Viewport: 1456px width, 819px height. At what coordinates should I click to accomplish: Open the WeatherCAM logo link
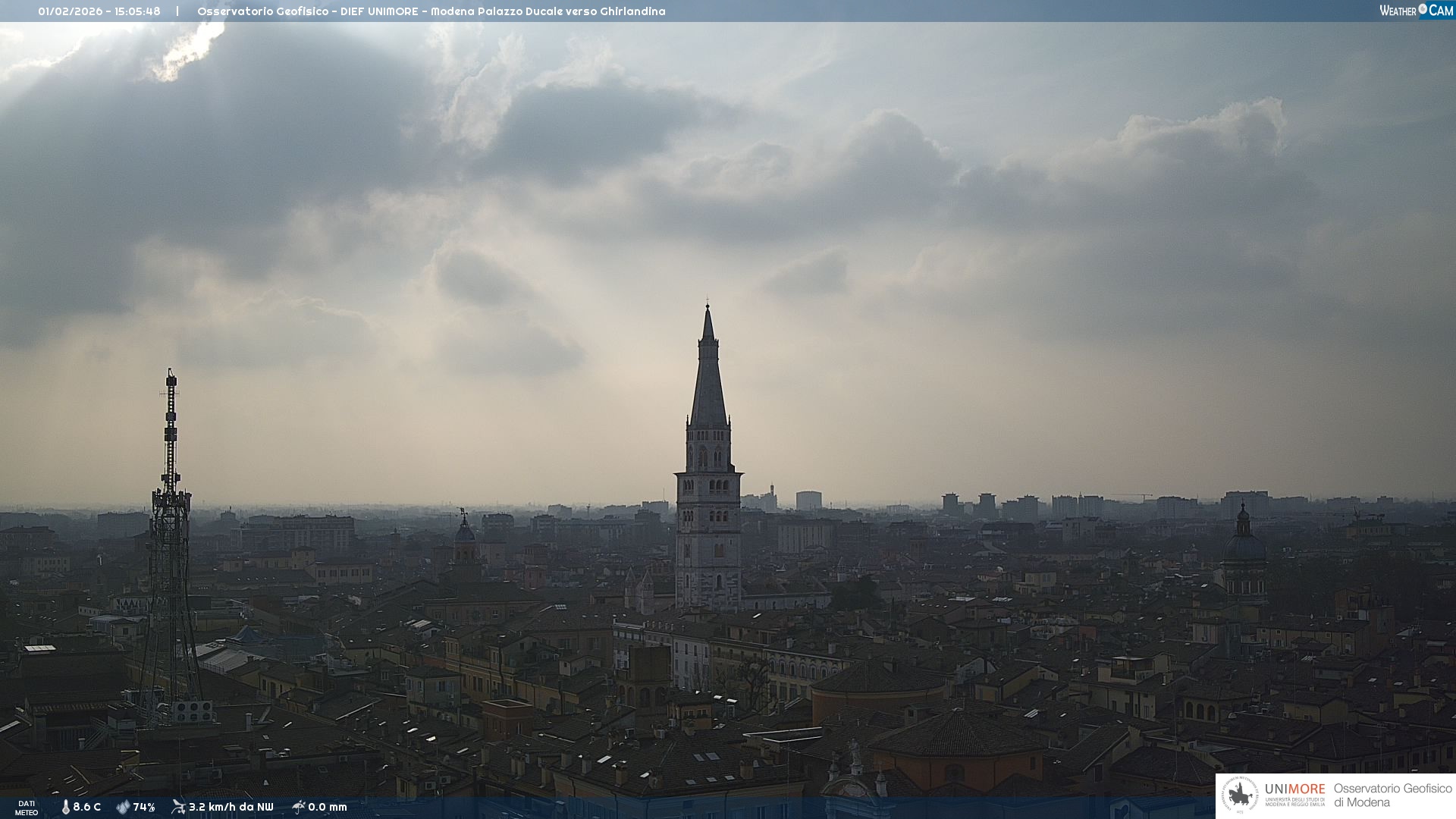click(1415, 11)
